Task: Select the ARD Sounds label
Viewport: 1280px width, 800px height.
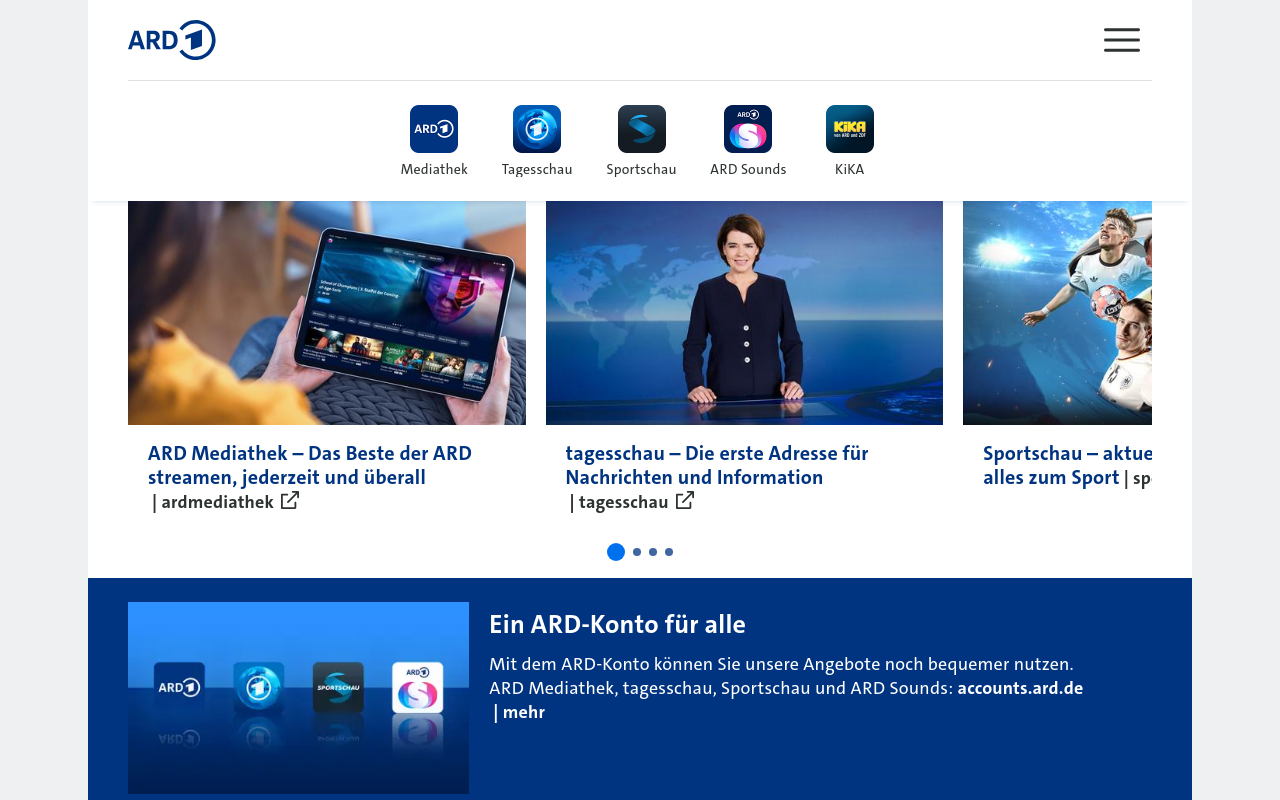Action: click(748, 169)
